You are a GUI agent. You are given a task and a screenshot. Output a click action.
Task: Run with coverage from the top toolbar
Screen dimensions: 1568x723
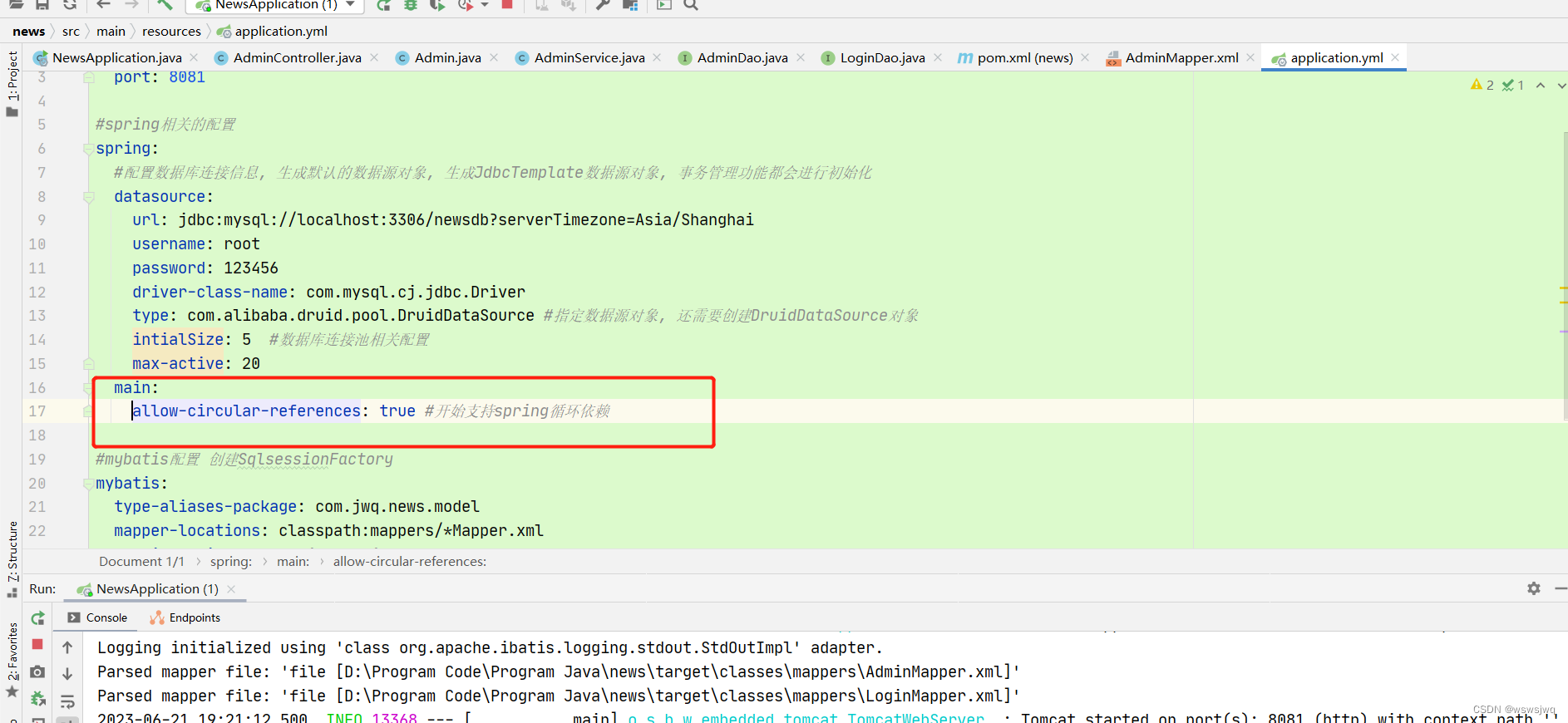[437, 5]
